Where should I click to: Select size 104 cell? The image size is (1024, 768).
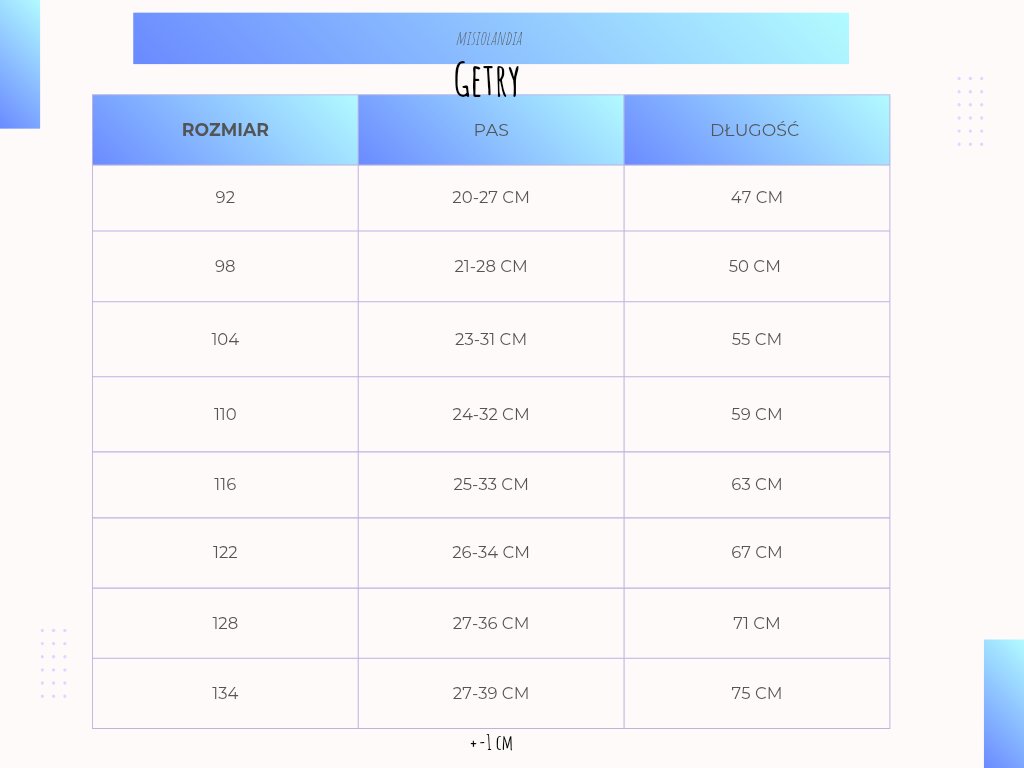(225, 339)
